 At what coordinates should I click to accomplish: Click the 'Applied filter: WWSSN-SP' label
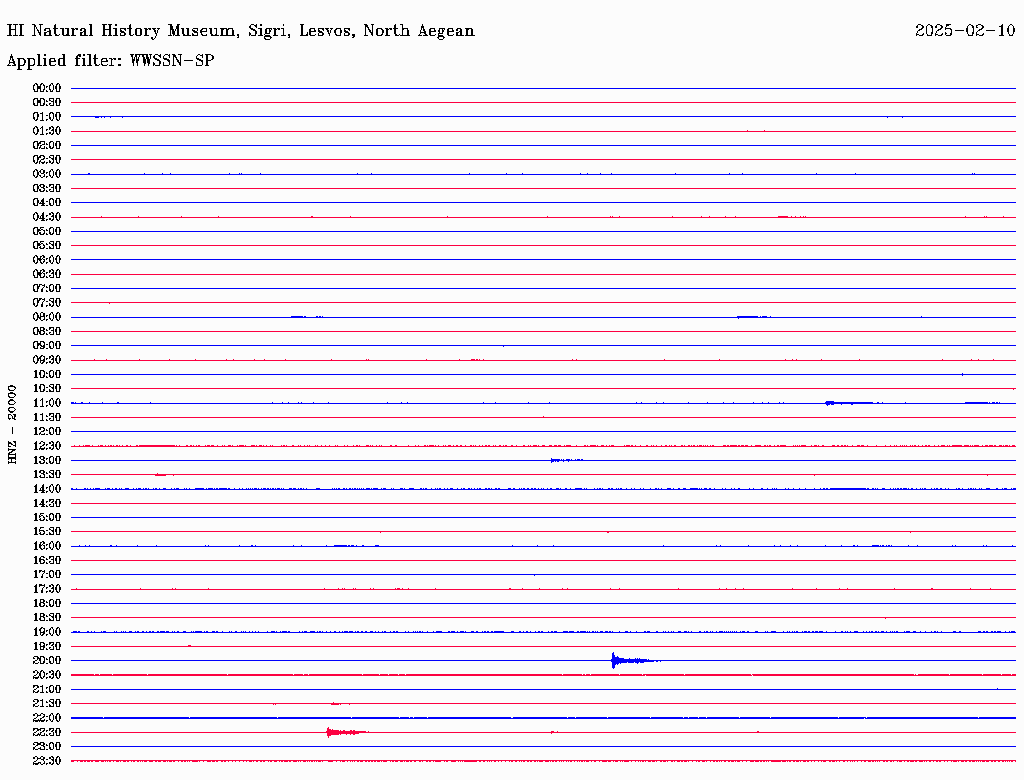click(110, 61)
